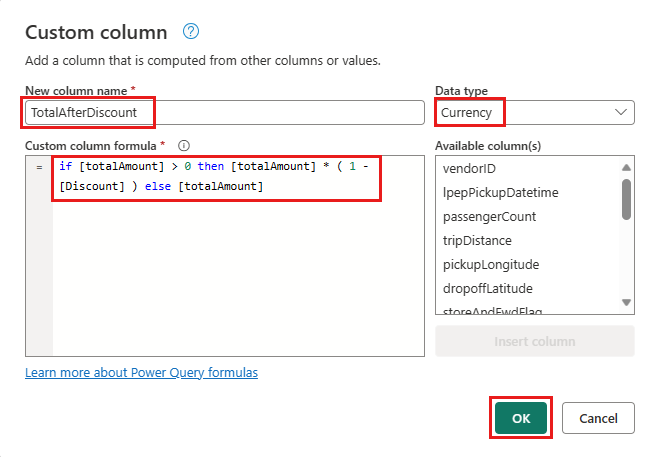Open the Data type dropdown
659x457 pixels.
[534, 113]
